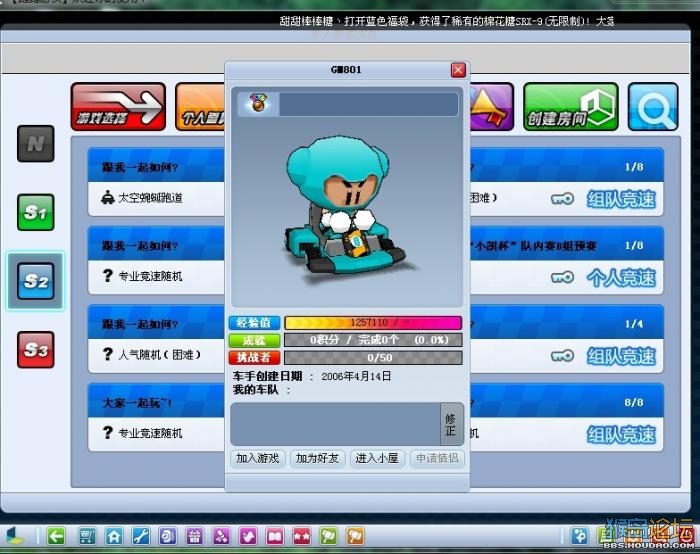Click the purple disc icon in toolbar
This screenshot has width=700, height=554.
point(168,536)
